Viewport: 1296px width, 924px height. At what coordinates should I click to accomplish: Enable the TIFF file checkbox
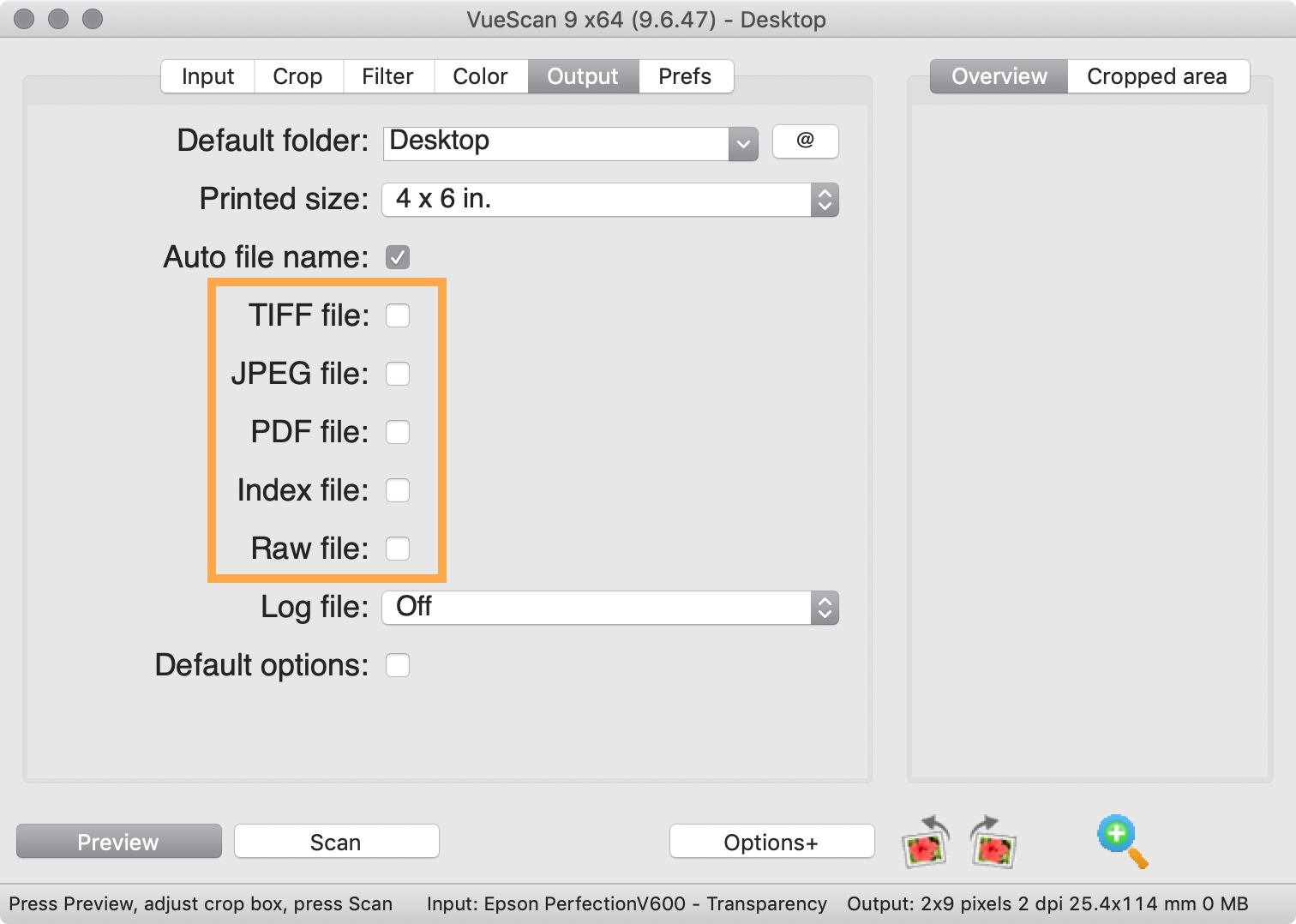click(398, 315)
